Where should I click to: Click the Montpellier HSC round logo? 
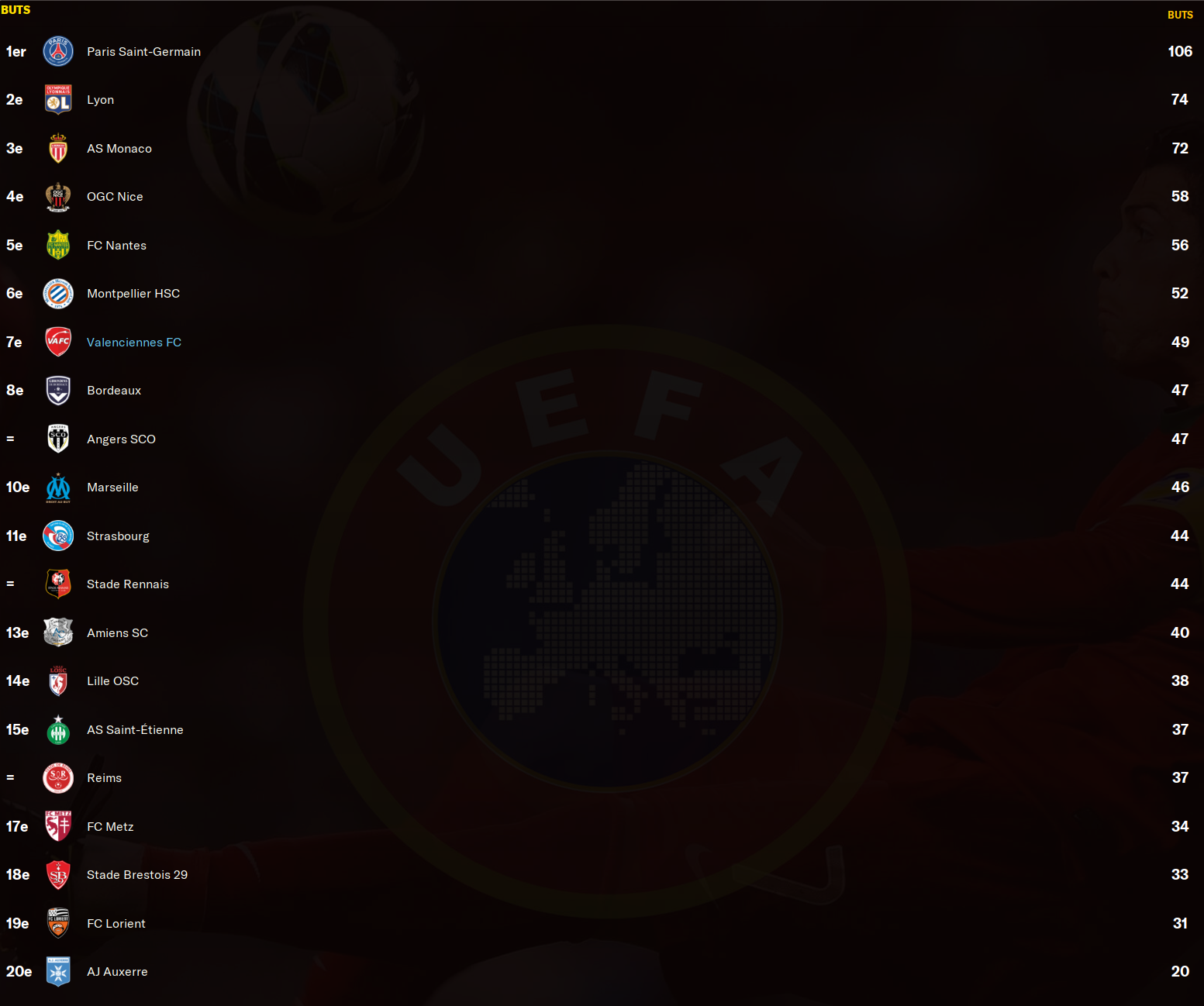[58, 294]
